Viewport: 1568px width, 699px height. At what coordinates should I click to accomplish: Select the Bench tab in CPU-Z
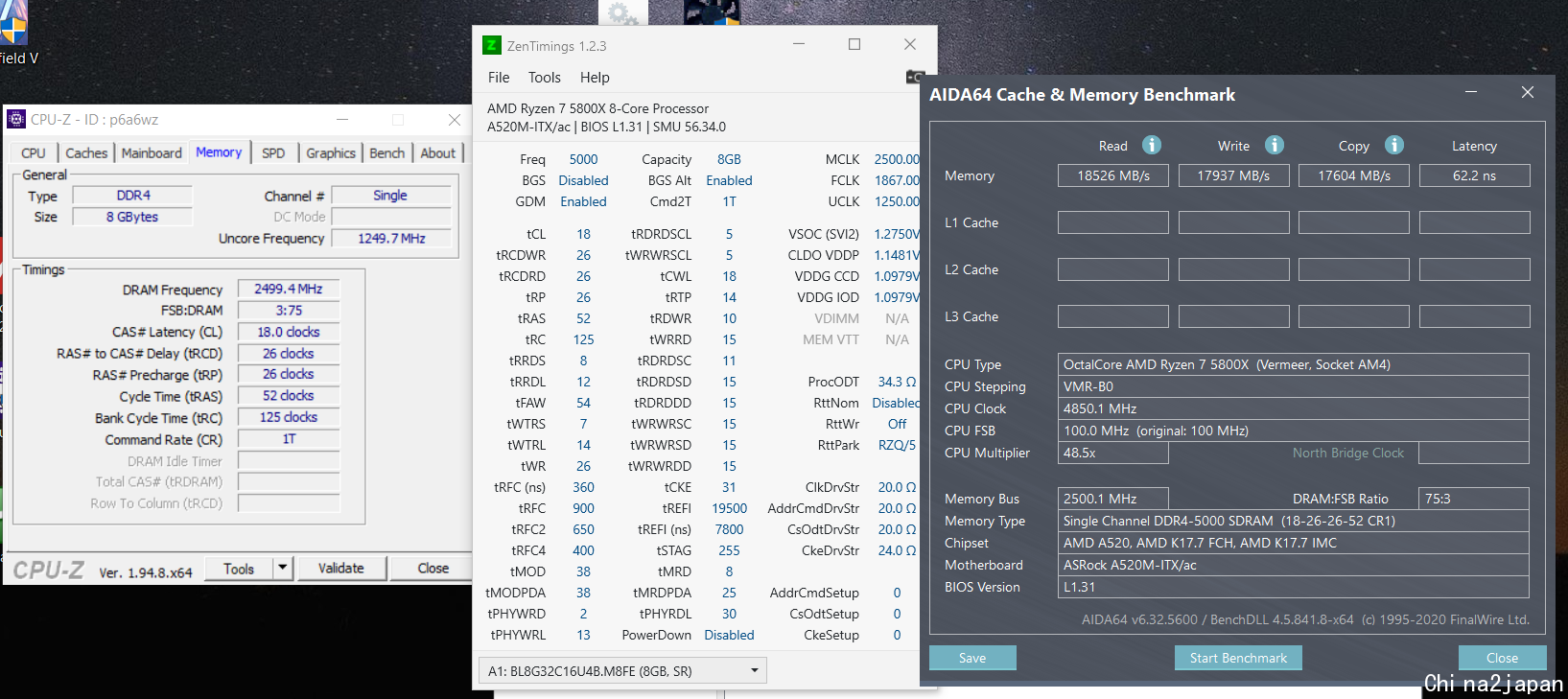tap(386, 153)
